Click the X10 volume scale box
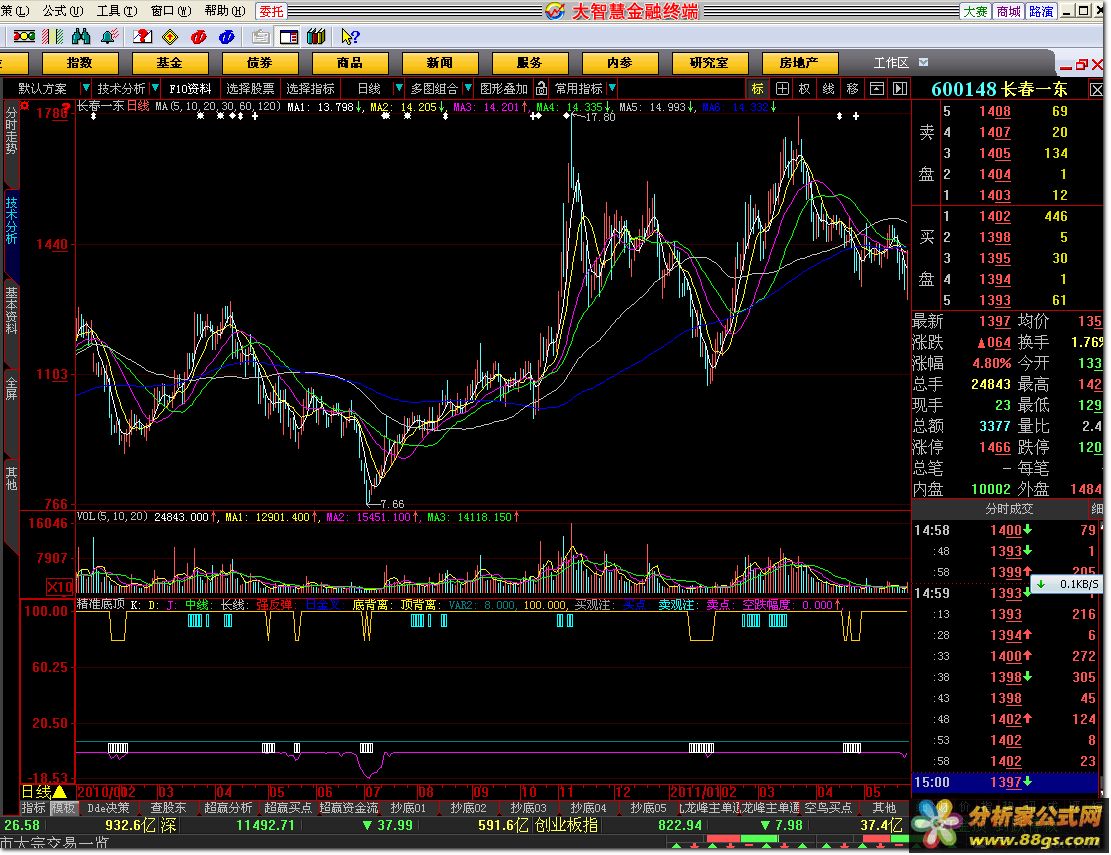 [x=60, y=587]
